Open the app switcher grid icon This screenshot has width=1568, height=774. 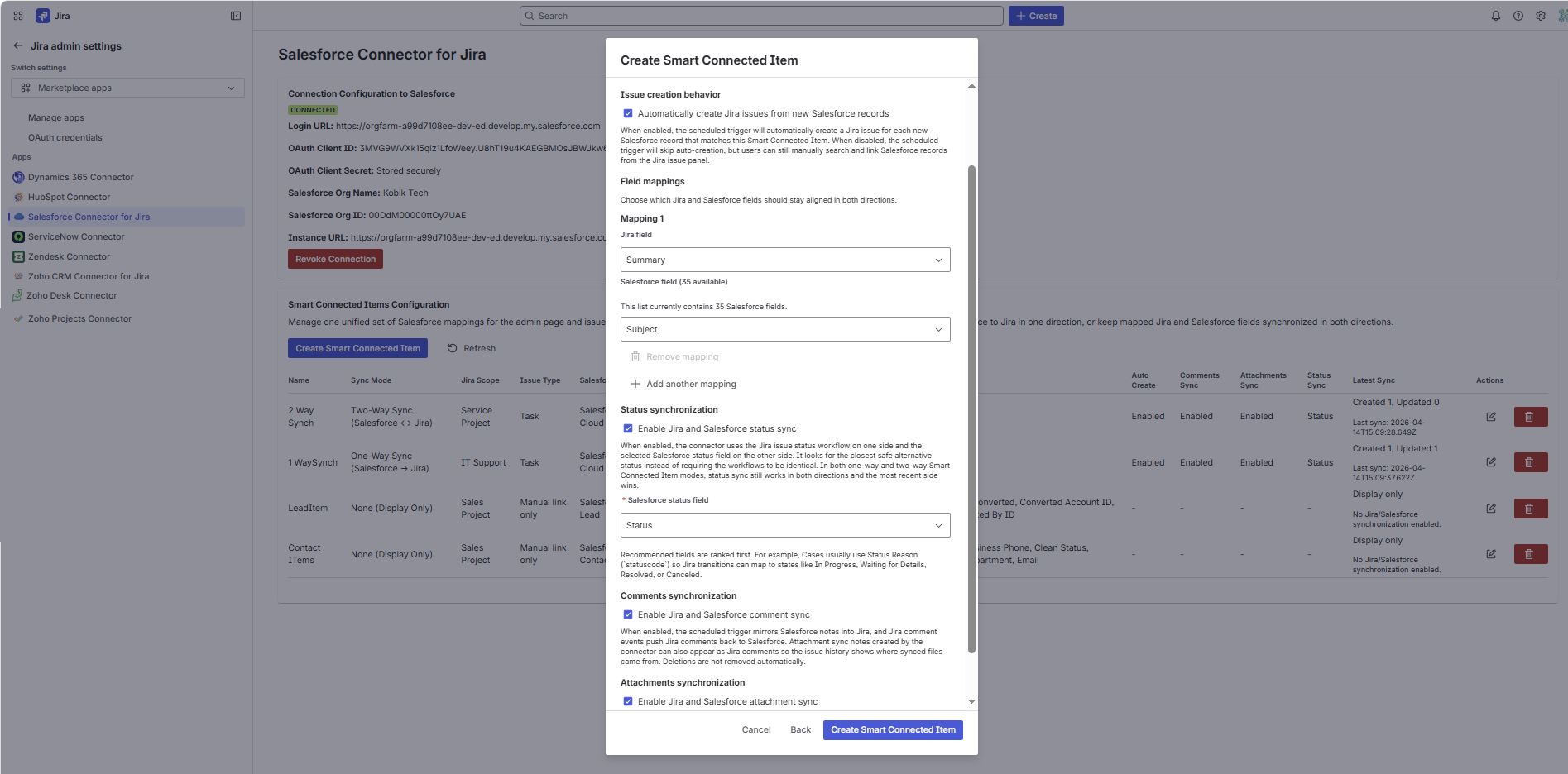pos(18,16)
